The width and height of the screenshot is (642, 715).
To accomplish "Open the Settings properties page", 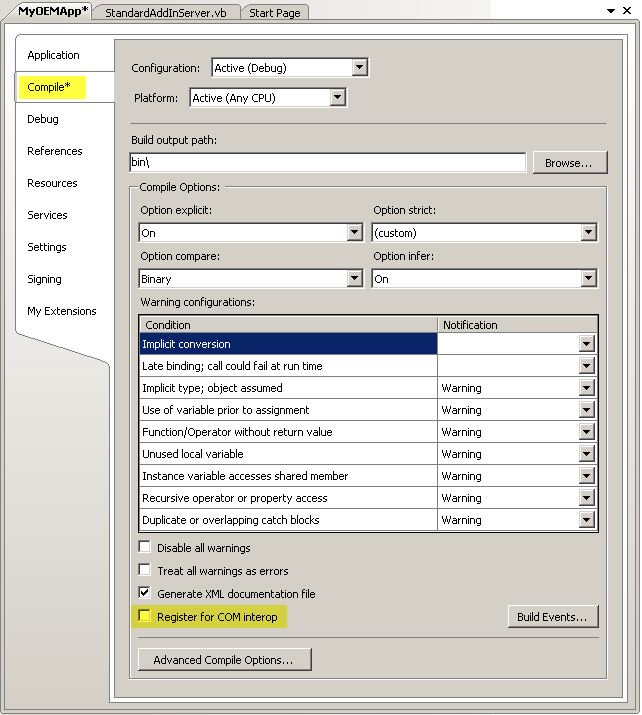I will pos(47,247).
